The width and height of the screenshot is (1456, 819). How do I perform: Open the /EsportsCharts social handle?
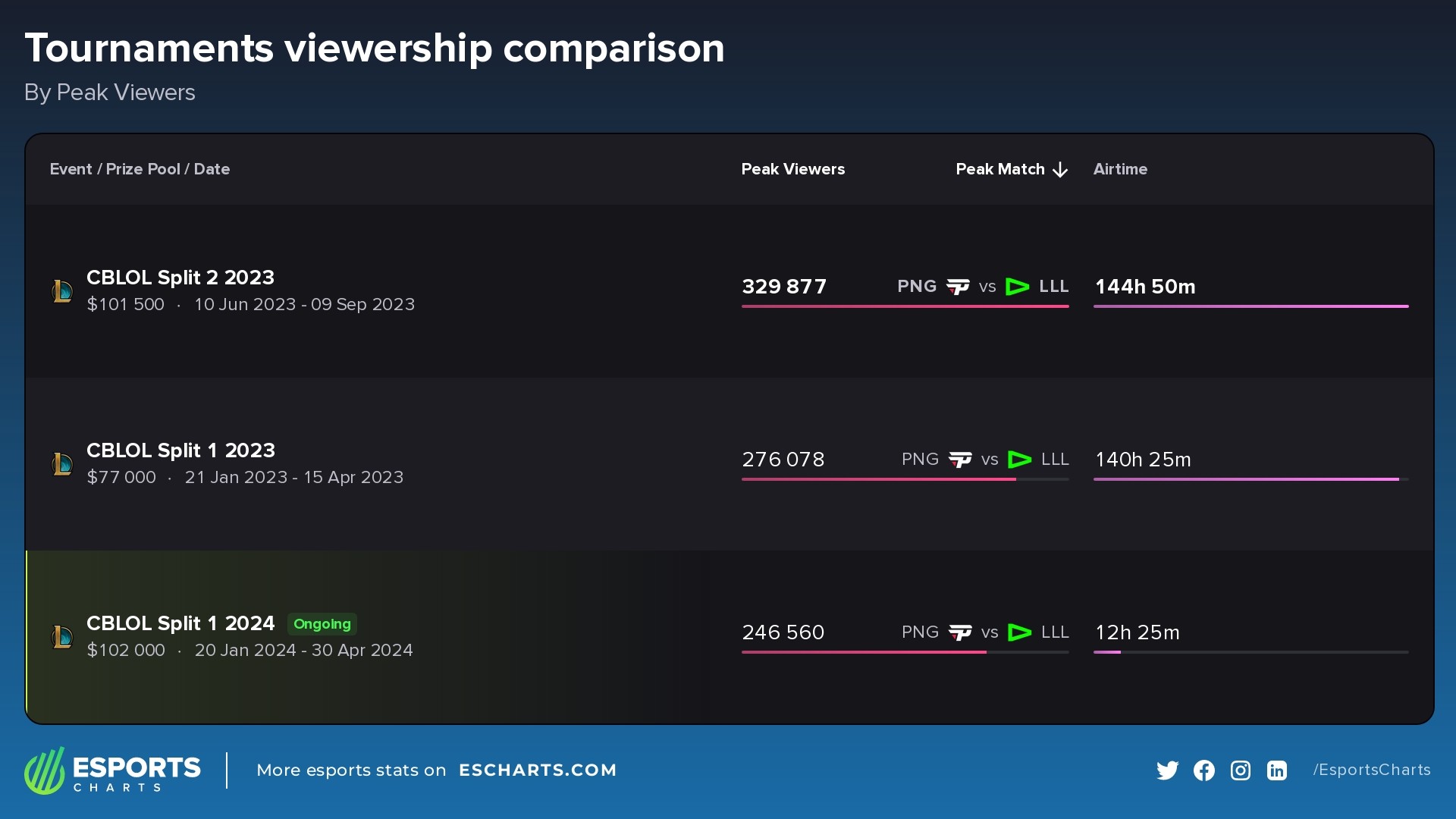tap(1372, 770)
